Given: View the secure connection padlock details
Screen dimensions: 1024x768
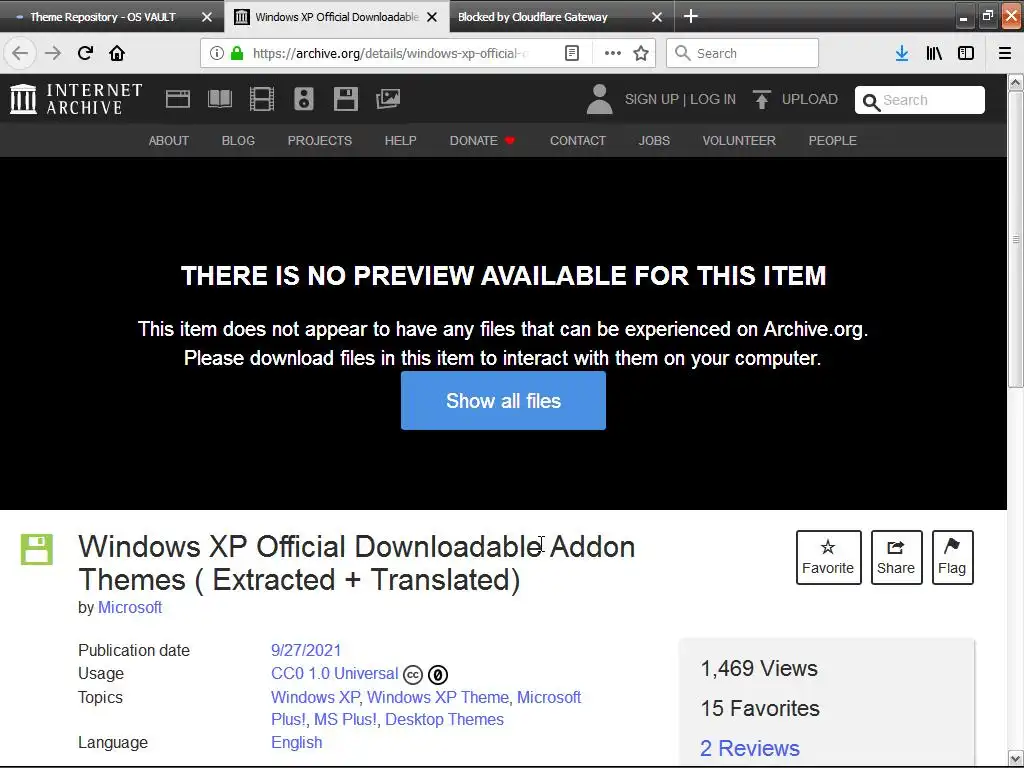Looking at the screenshot, I should (237, 54).
